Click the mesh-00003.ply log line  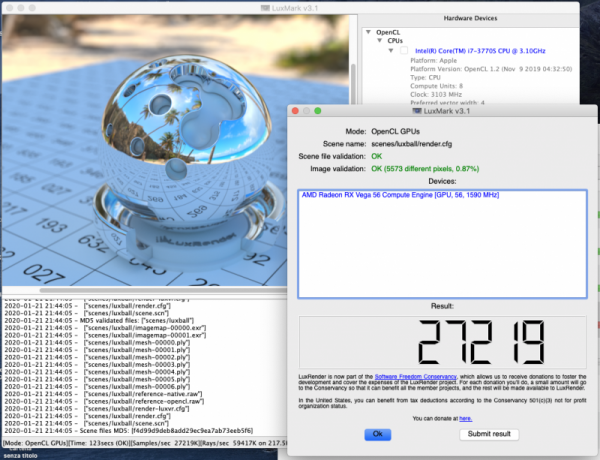pos(97,364)
